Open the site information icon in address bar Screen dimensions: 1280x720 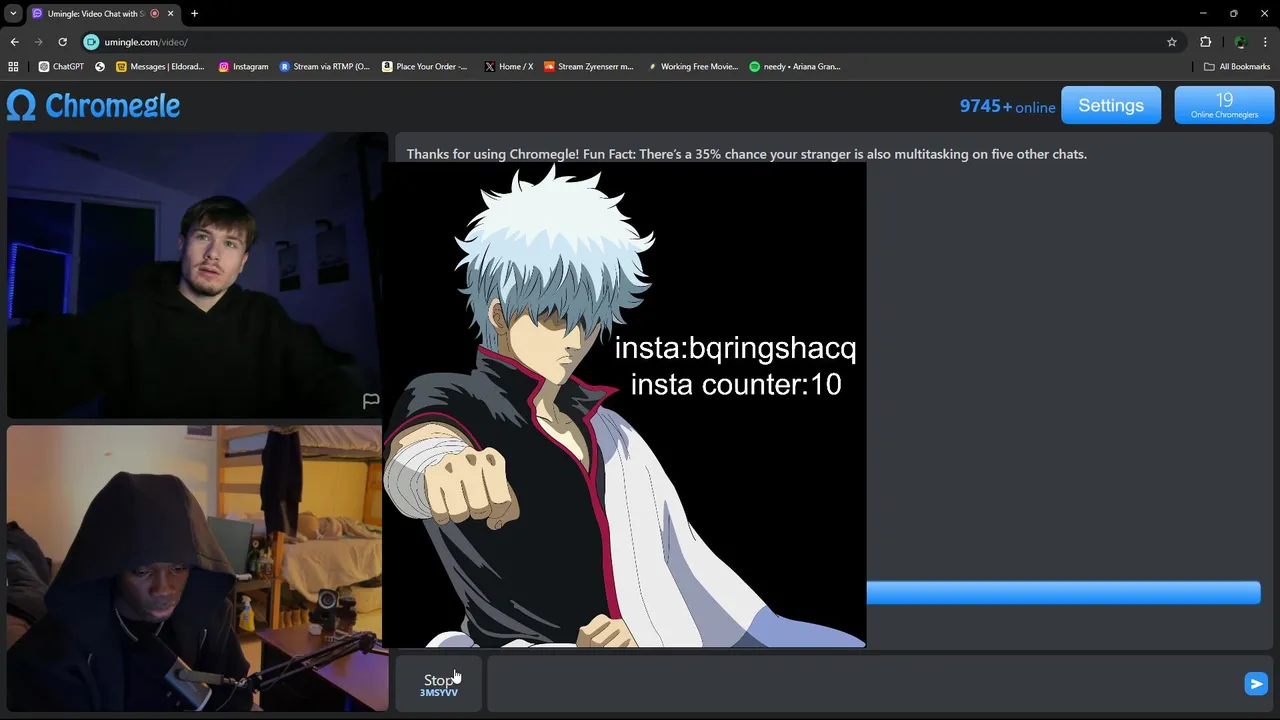(91, 42)
